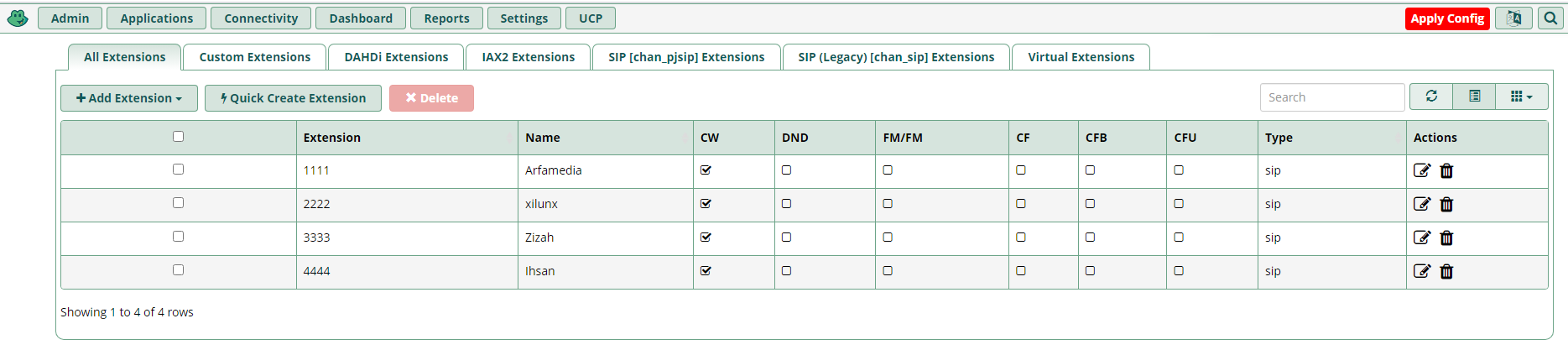Click the FreePBX frog logo icon
The image size is (1568, 355).
(x=18, y=18)
